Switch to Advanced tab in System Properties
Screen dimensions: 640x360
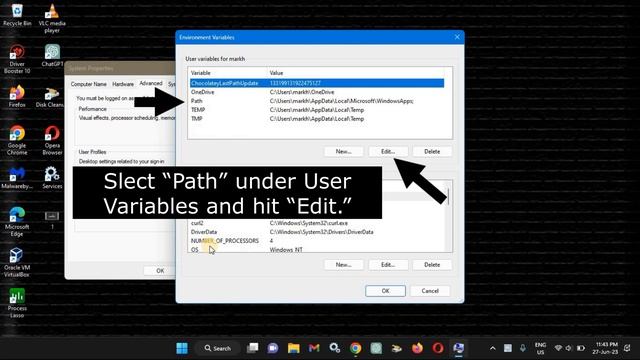(151, 83)
